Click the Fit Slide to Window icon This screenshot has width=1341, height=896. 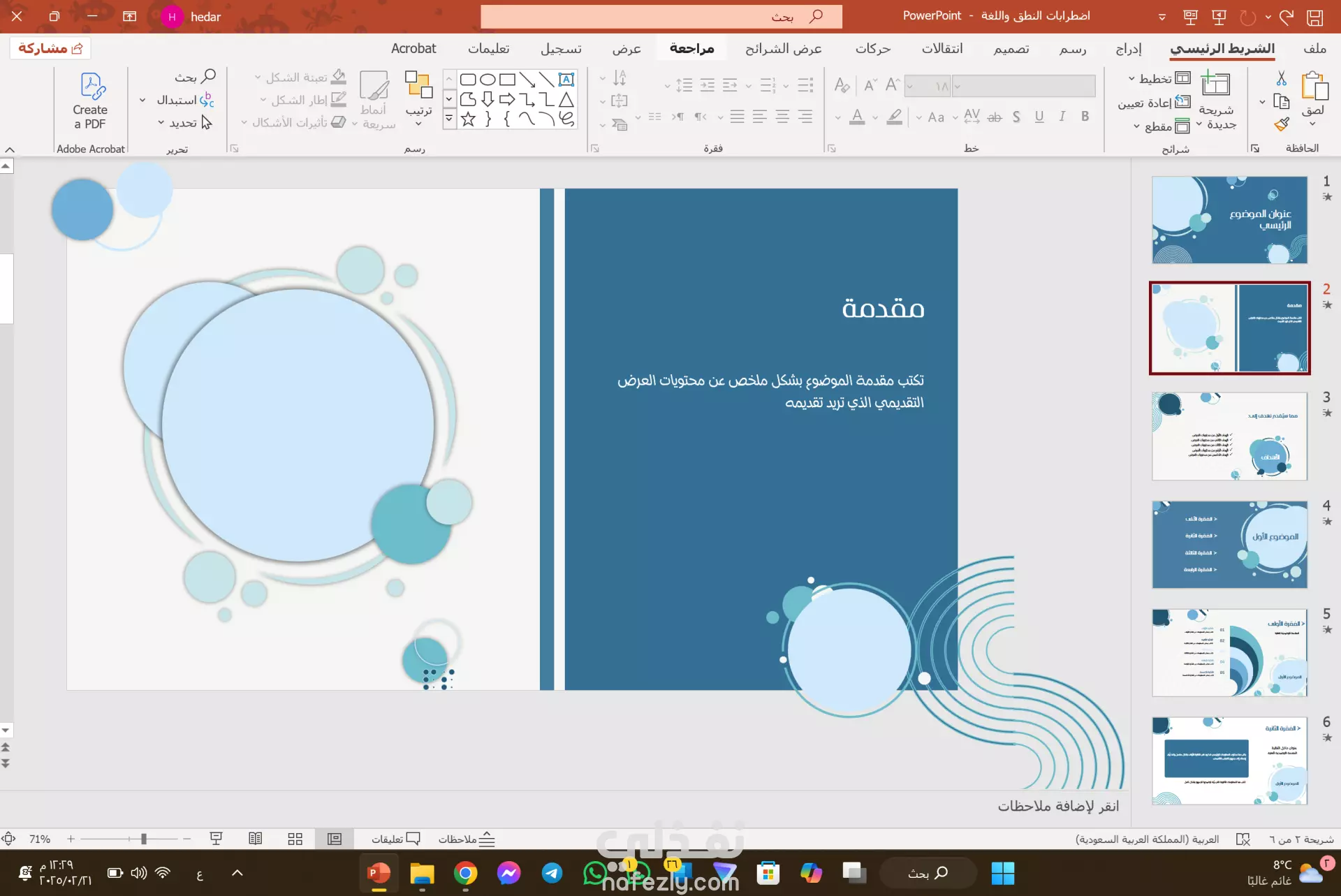[8, 839]
